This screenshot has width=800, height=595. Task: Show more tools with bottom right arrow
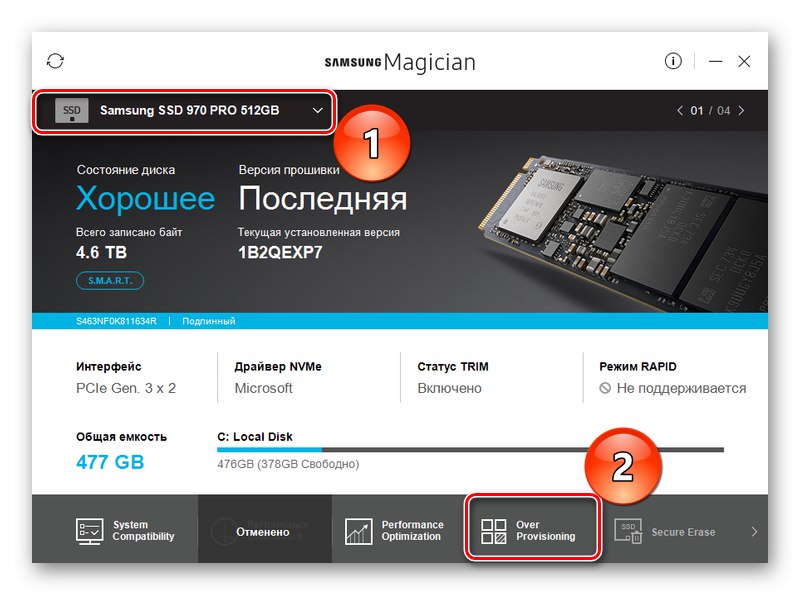click(754, 532)
